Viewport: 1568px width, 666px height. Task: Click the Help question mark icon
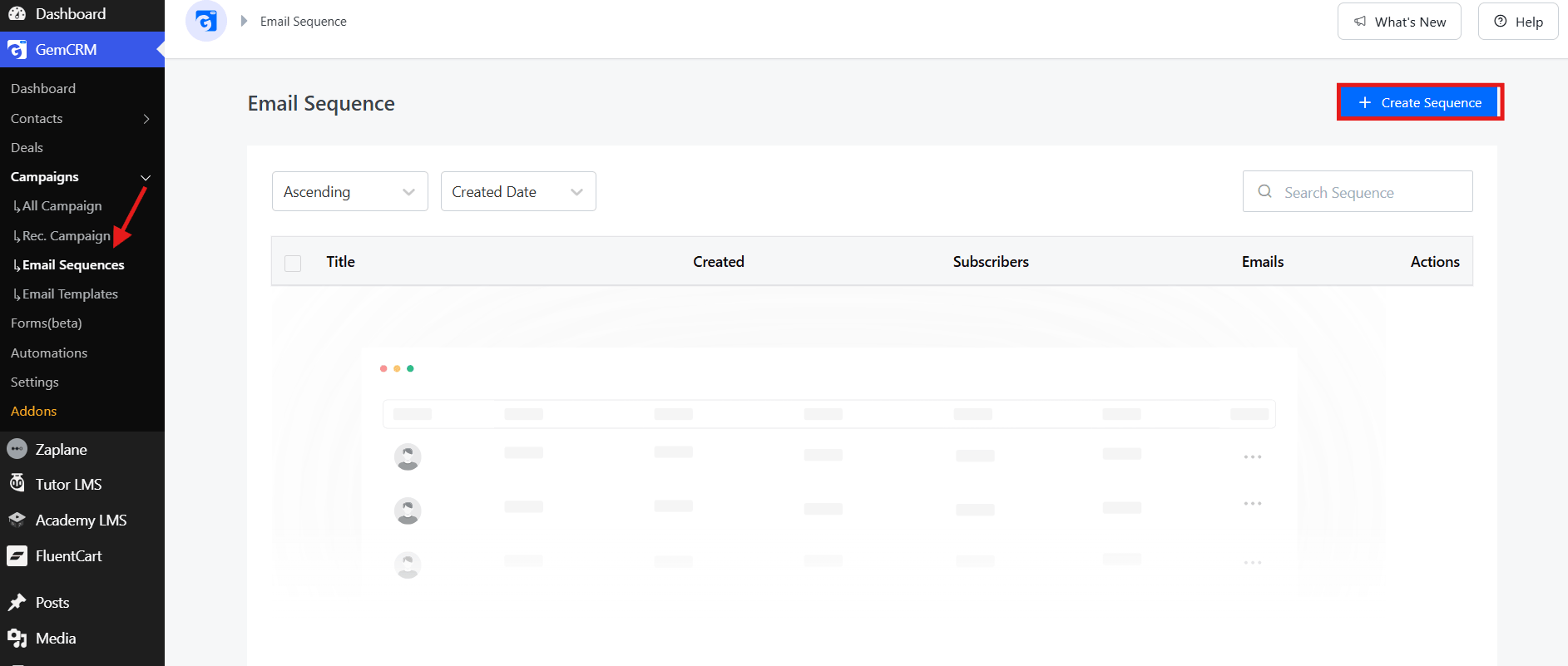1501,22
